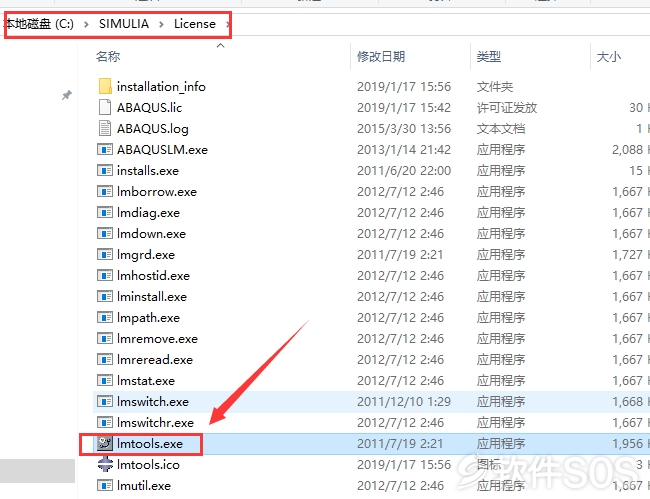Click the lmdiag.exe application icon
Screen dimensions: 650x499
(x=105, y=213)
